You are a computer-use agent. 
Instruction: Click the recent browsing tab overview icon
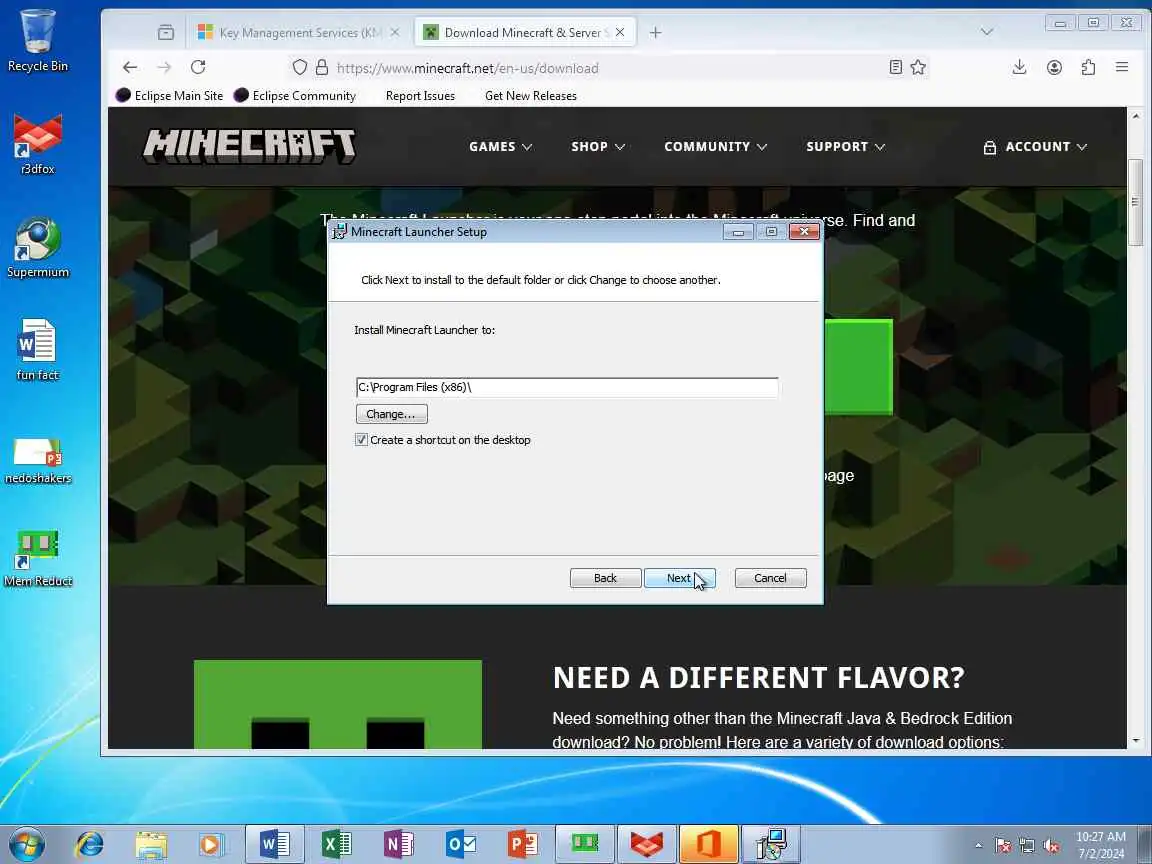[166, 32]
